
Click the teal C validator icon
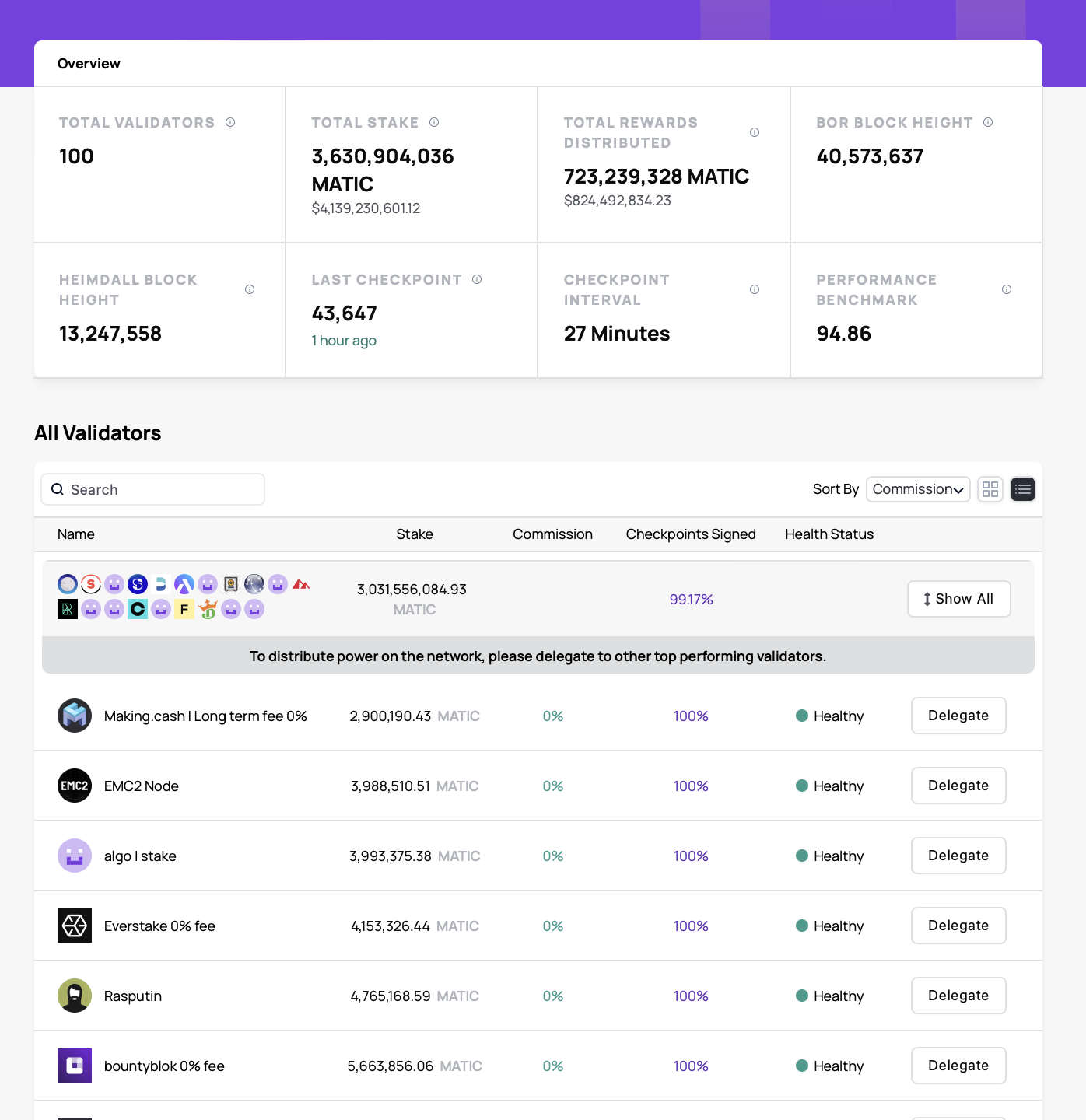click(138, 609)
